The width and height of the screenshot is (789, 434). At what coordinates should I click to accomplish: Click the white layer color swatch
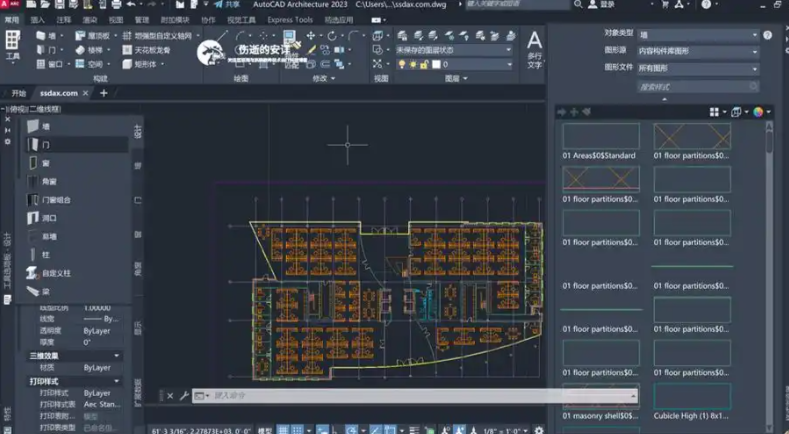pos(437,64)
